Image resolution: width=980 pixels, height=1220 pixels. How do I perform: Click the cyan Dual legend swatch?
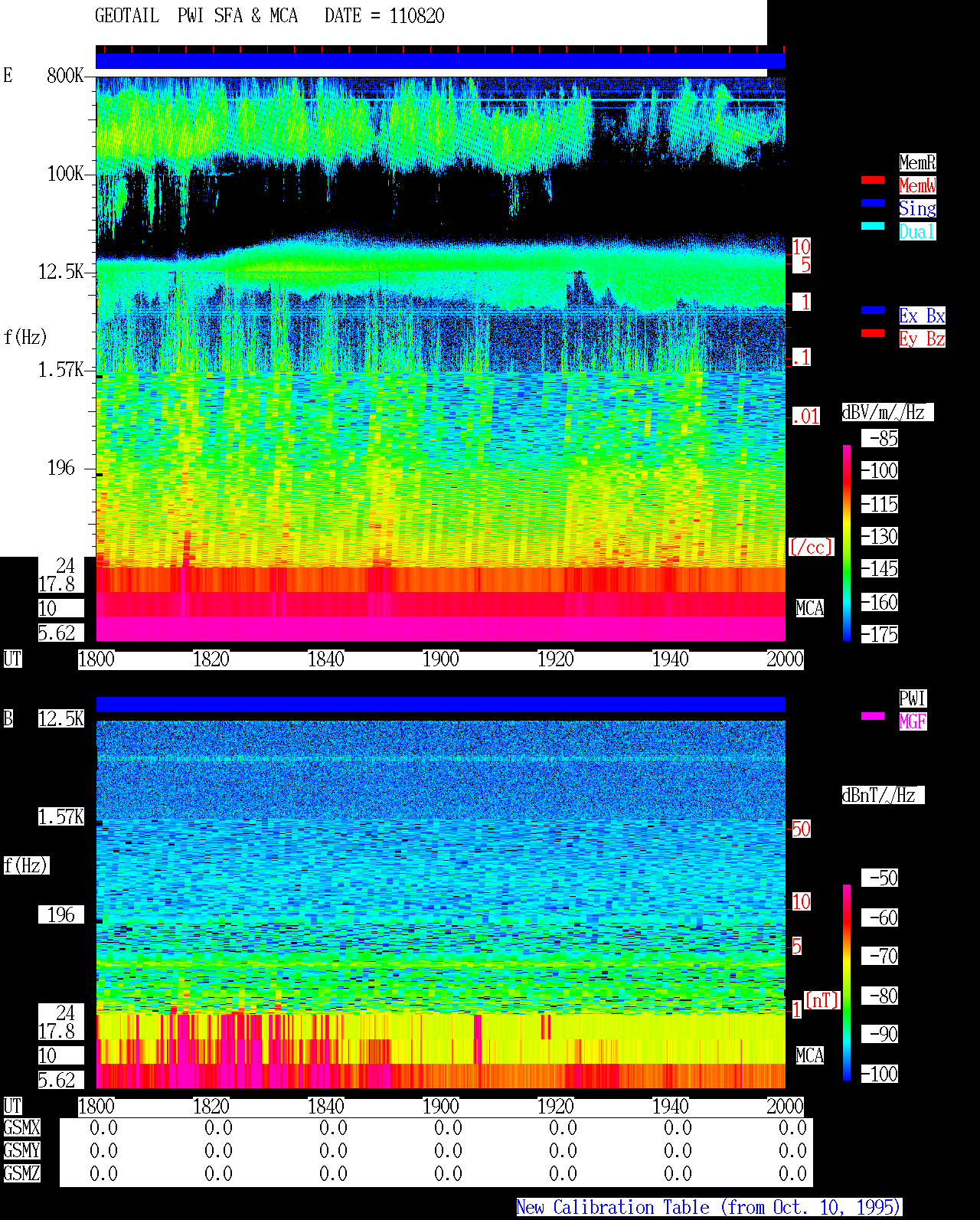coord(873,226)
